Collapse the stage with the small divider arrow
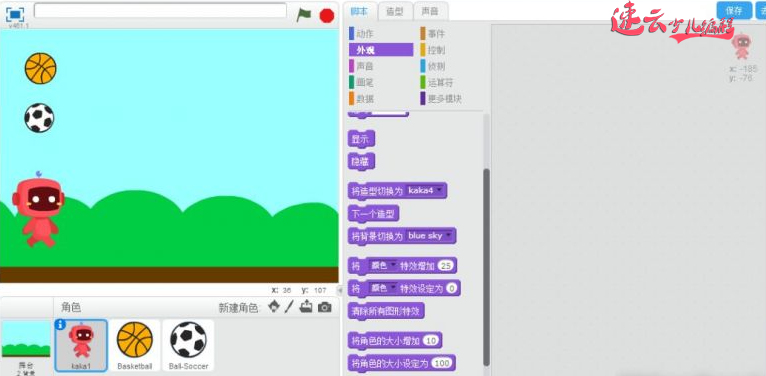 click(x=340, y=290)
